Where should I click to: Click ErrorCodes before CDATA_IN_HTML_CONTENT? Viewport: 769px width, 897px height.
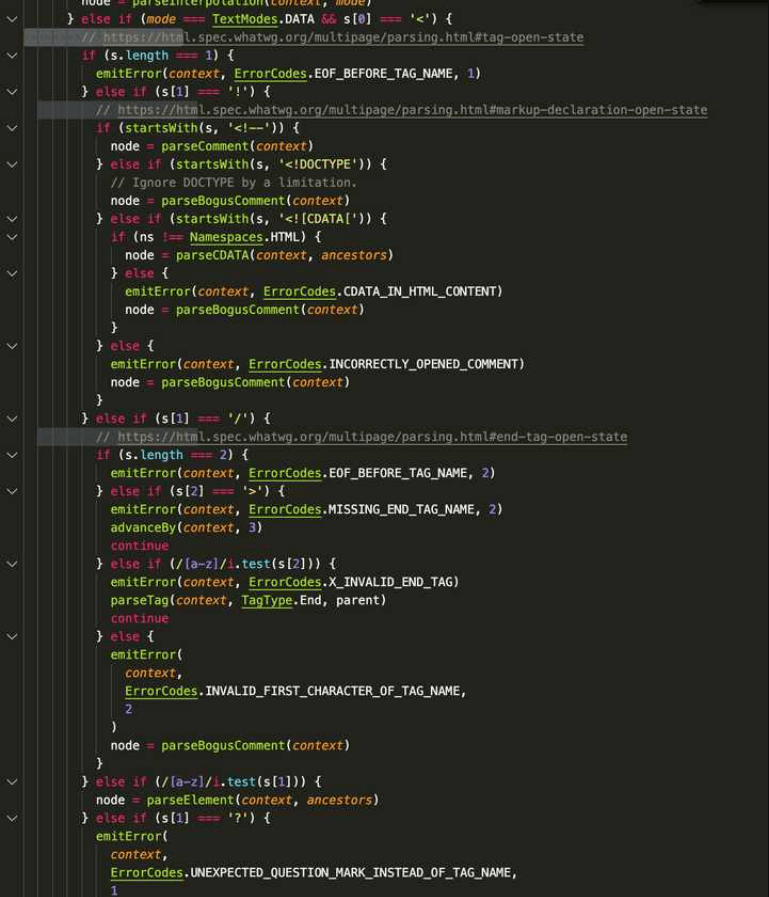[x=299, y=292]
